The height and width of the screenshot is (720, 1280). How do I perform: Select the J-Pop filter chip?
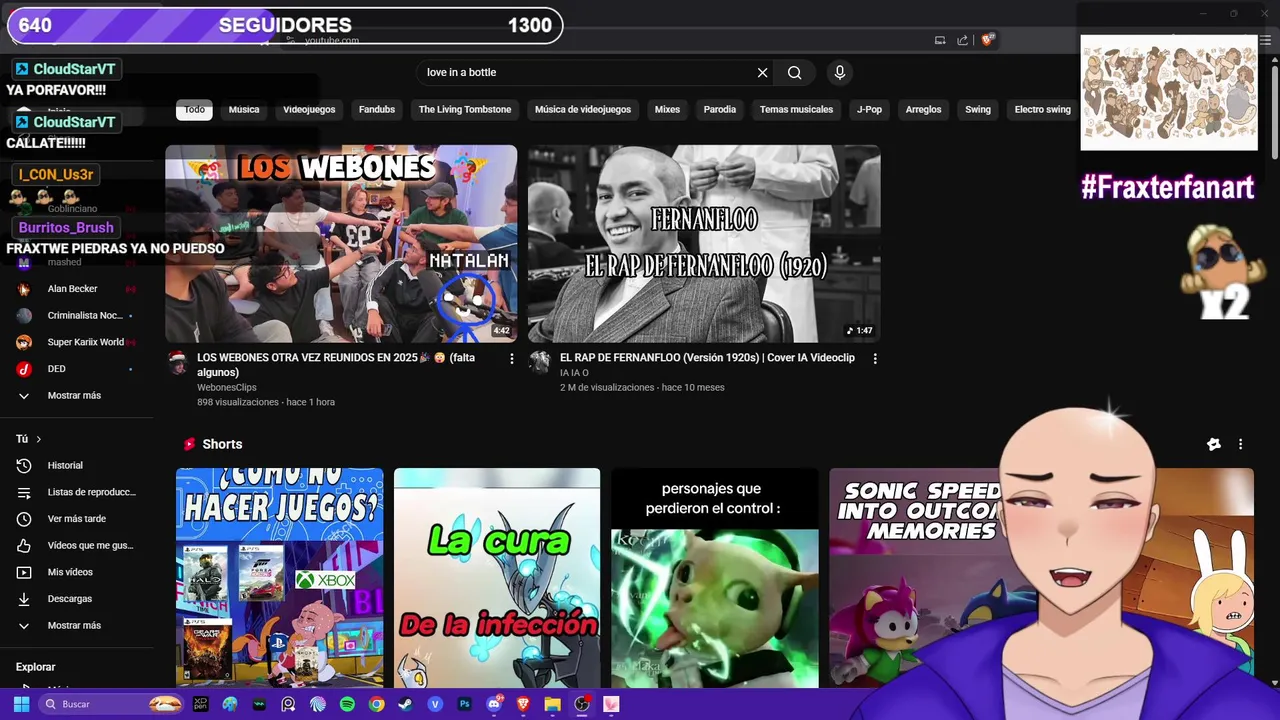coord(869,110)
